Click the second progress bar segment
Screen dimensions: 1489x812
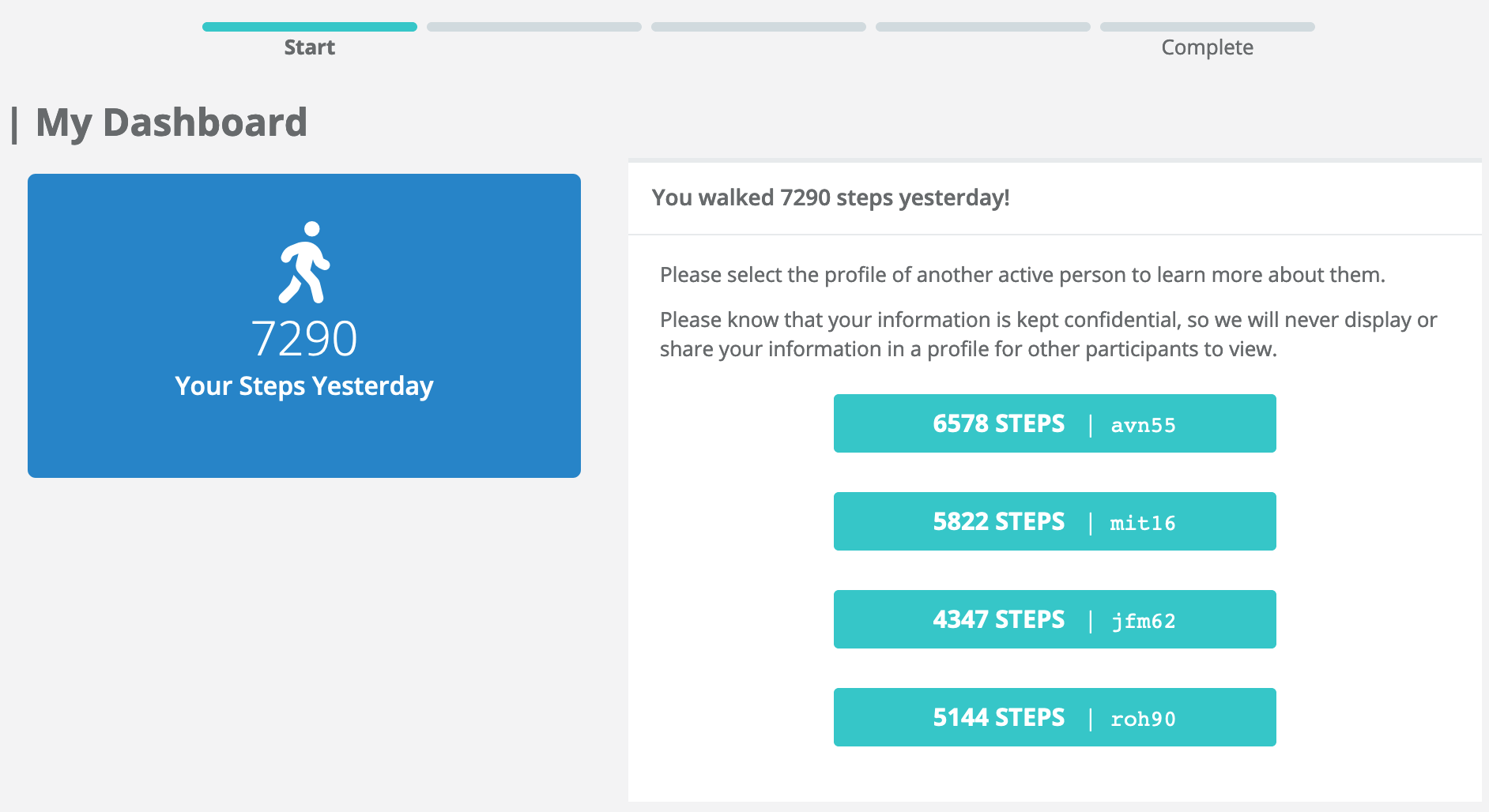[533, 27]
